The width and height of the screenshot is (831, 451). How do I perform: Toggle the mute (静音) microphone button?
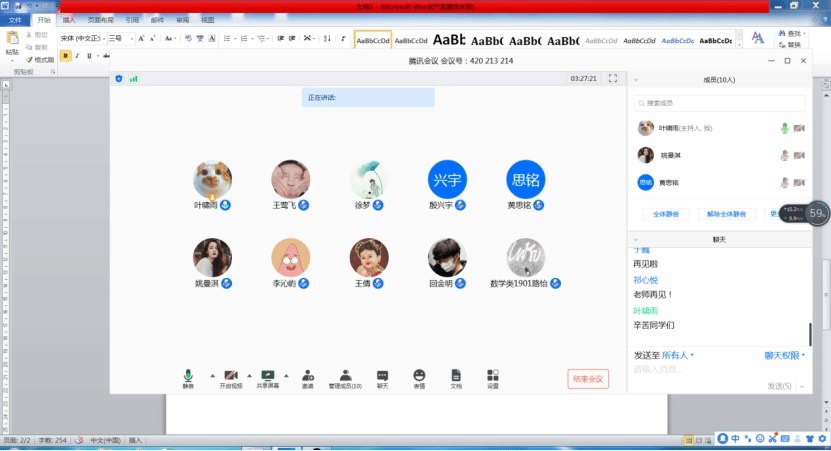click(x=188, y=375)
